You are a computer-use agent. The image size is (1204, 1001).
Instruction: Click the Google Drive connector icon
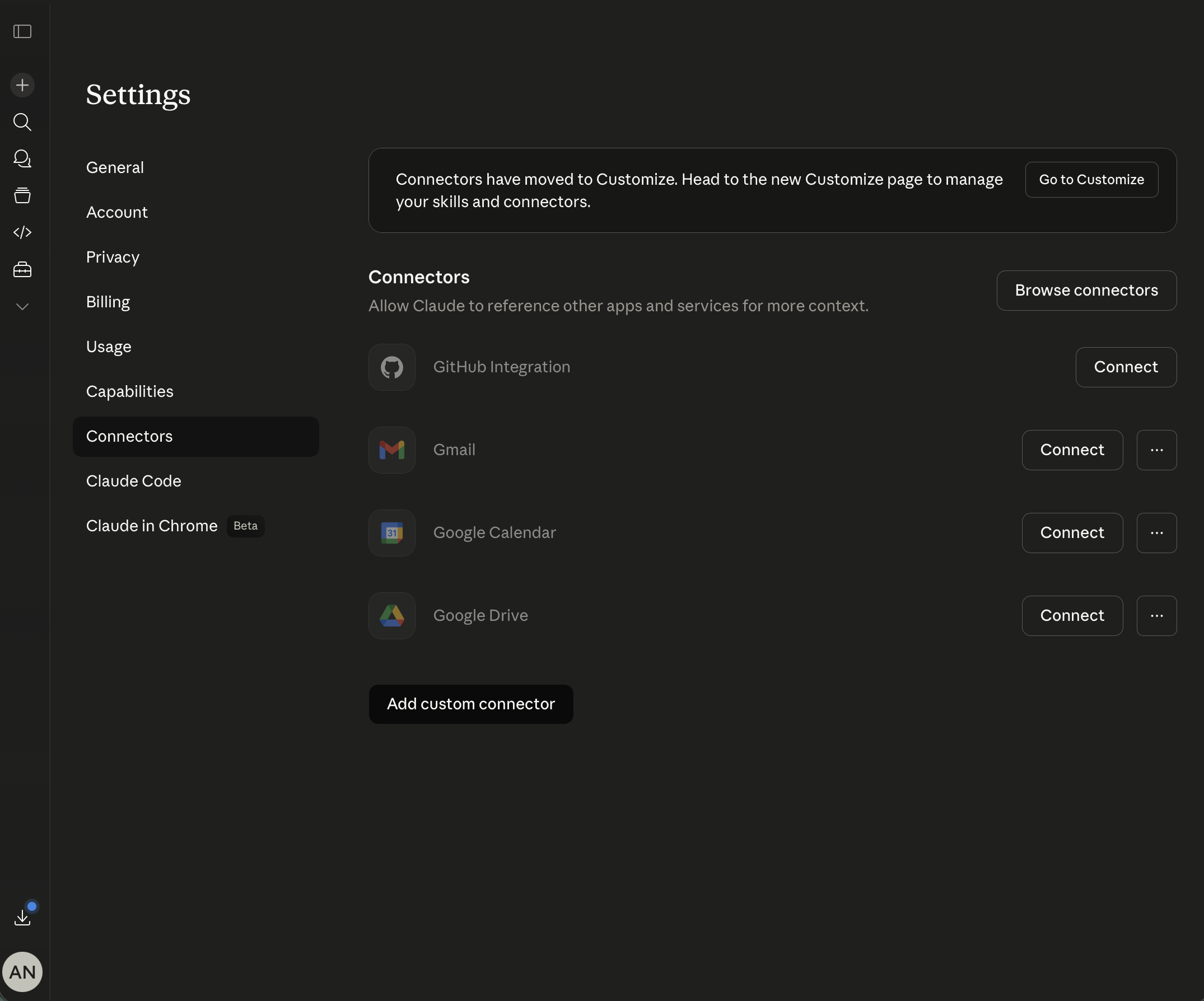pos(391,615)
